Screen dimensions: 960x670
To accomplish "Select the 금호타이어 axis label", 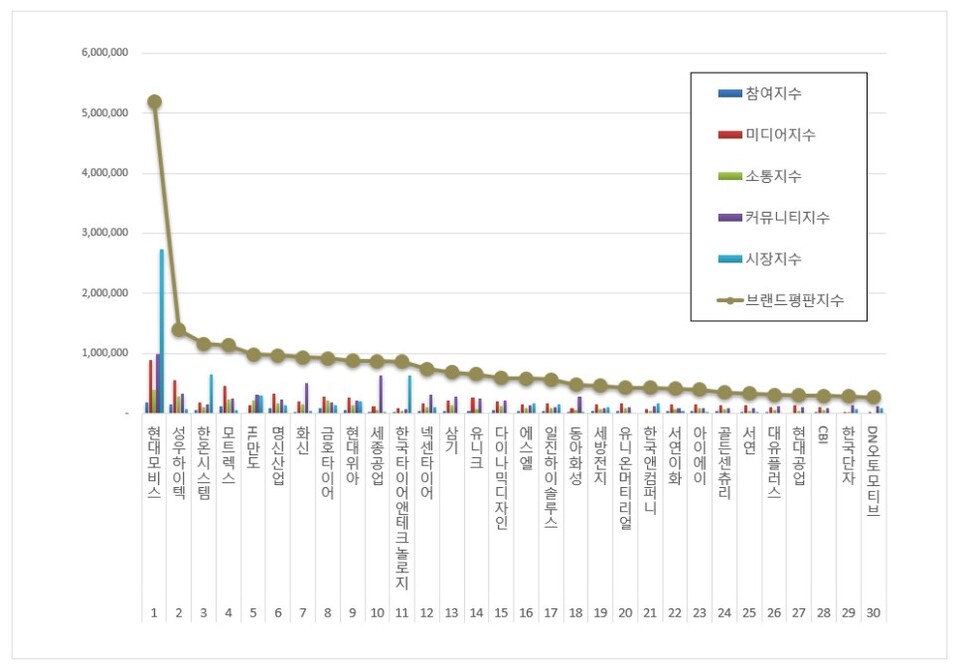I will [327, 463].
